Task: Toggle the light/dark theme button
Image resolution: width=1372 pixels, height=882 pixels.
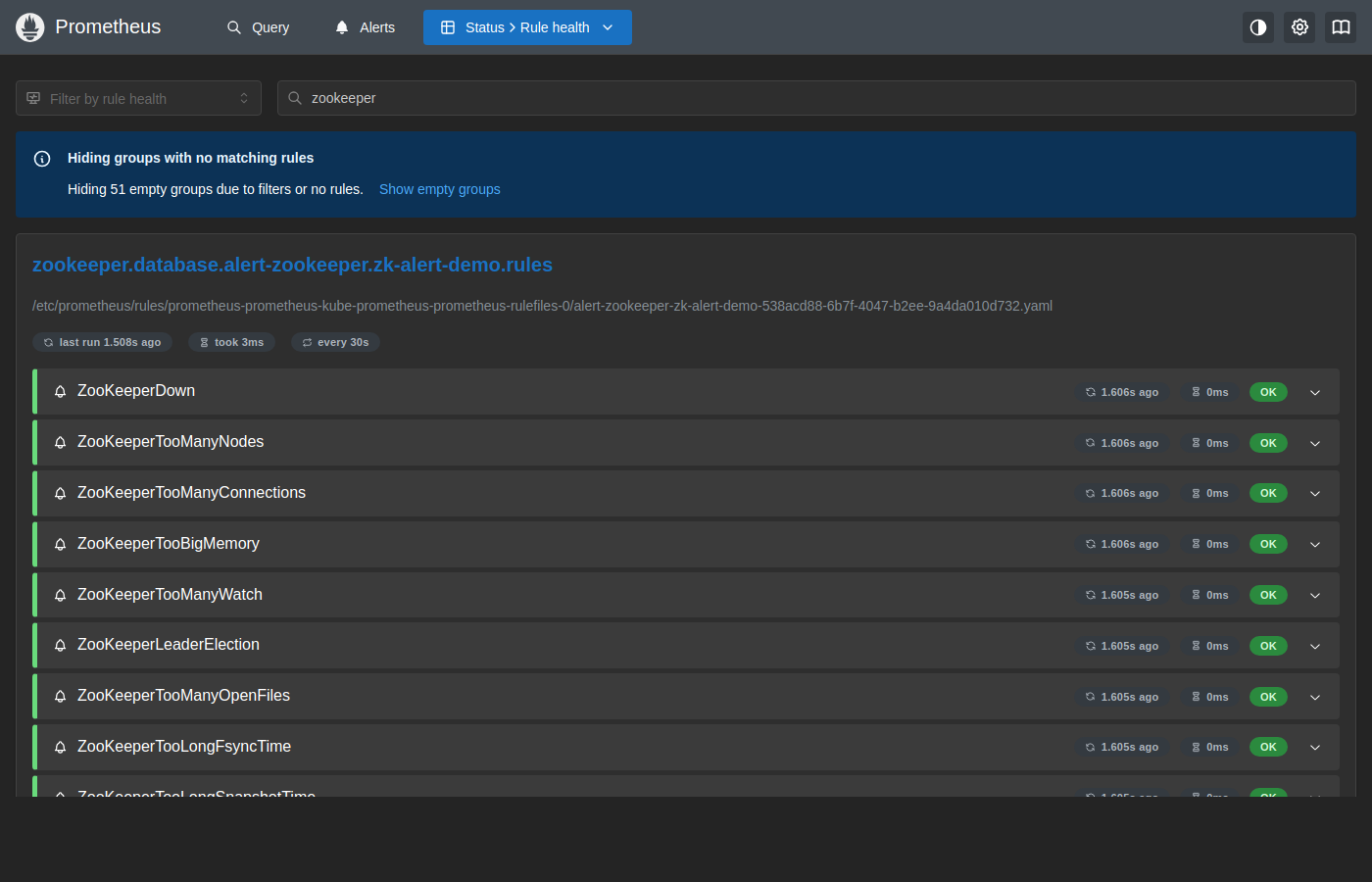Action: 1258,27
